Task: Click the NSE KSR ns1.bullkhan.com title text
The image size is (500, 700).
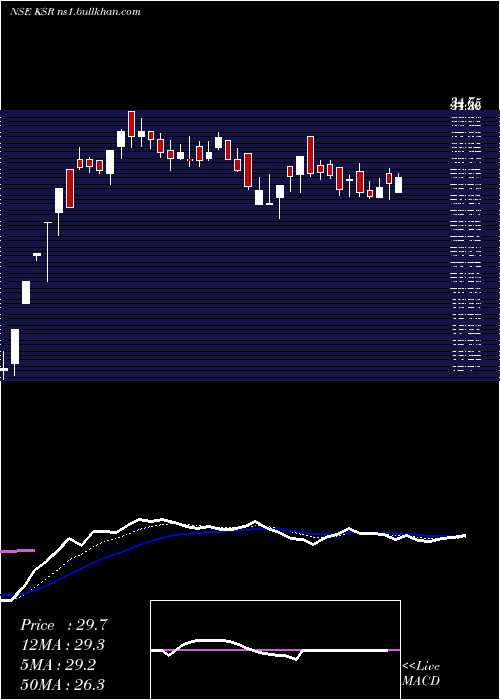Action: (x=75, y=12)
